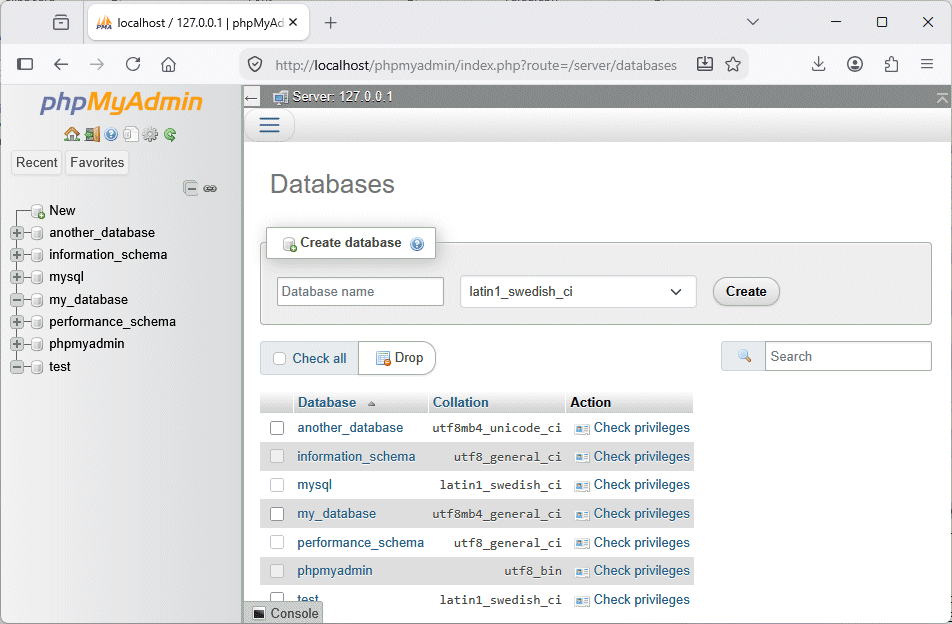
Task: Expand performance_schema in navigation tree
Action: 17,322
